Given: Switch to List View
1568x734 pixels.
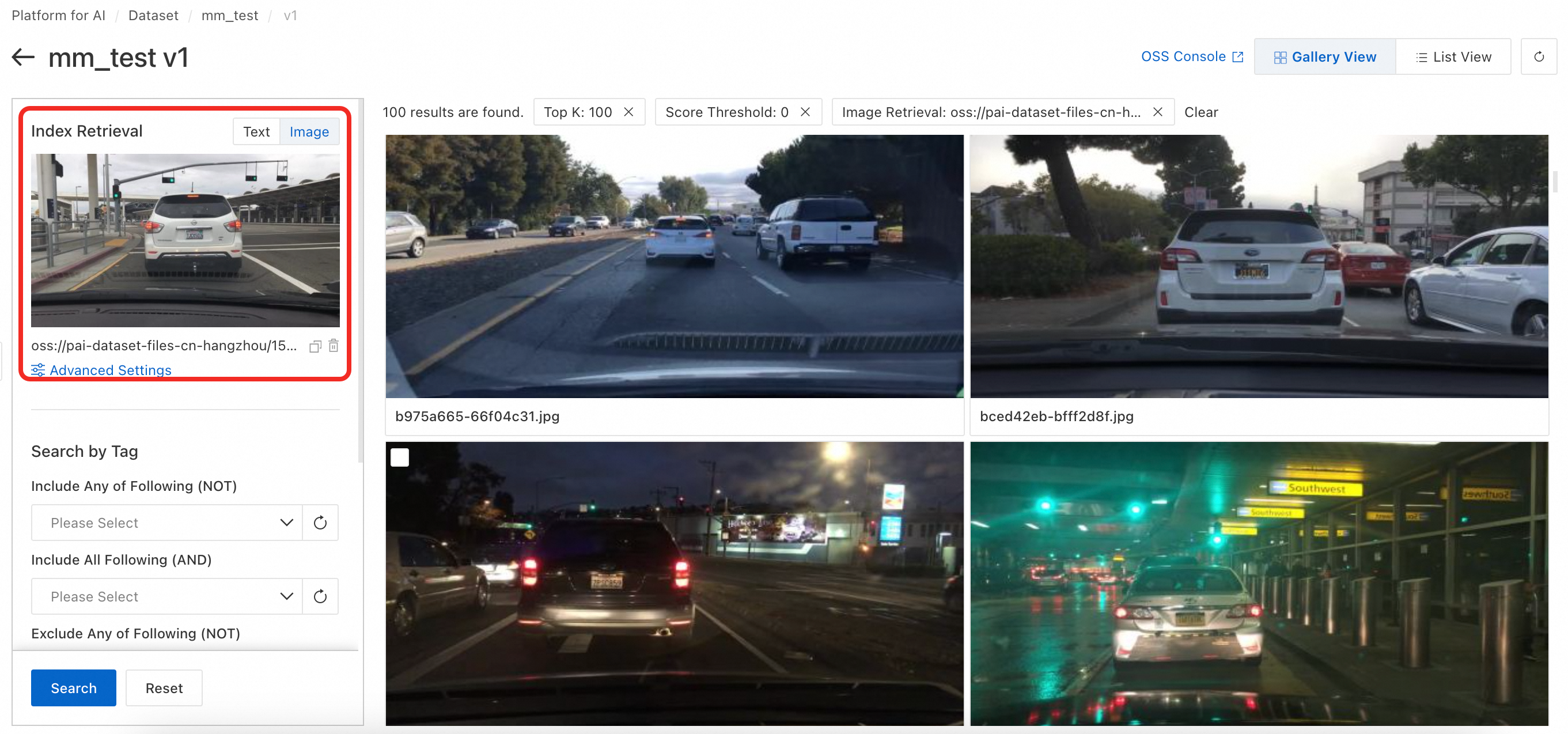Looking at the screenshot, I should tap(1453, 56).
